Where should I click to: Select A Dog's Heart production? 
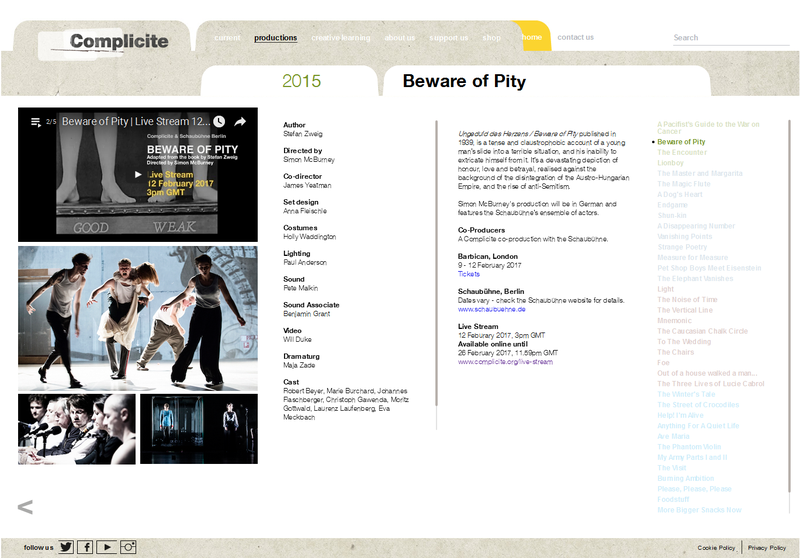pos(680,194)
